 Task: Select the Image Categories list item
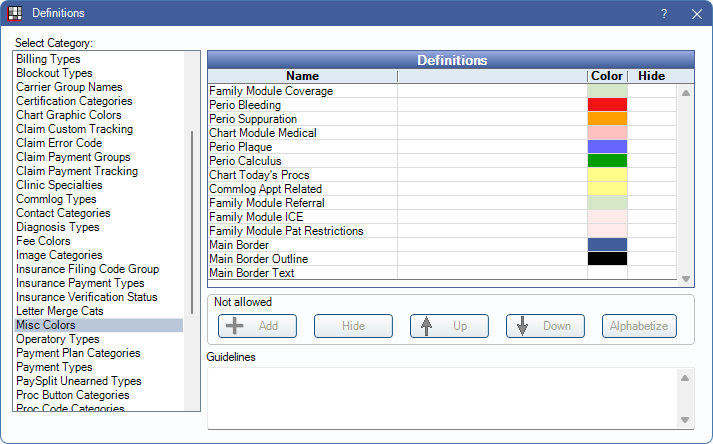[59, 255]
